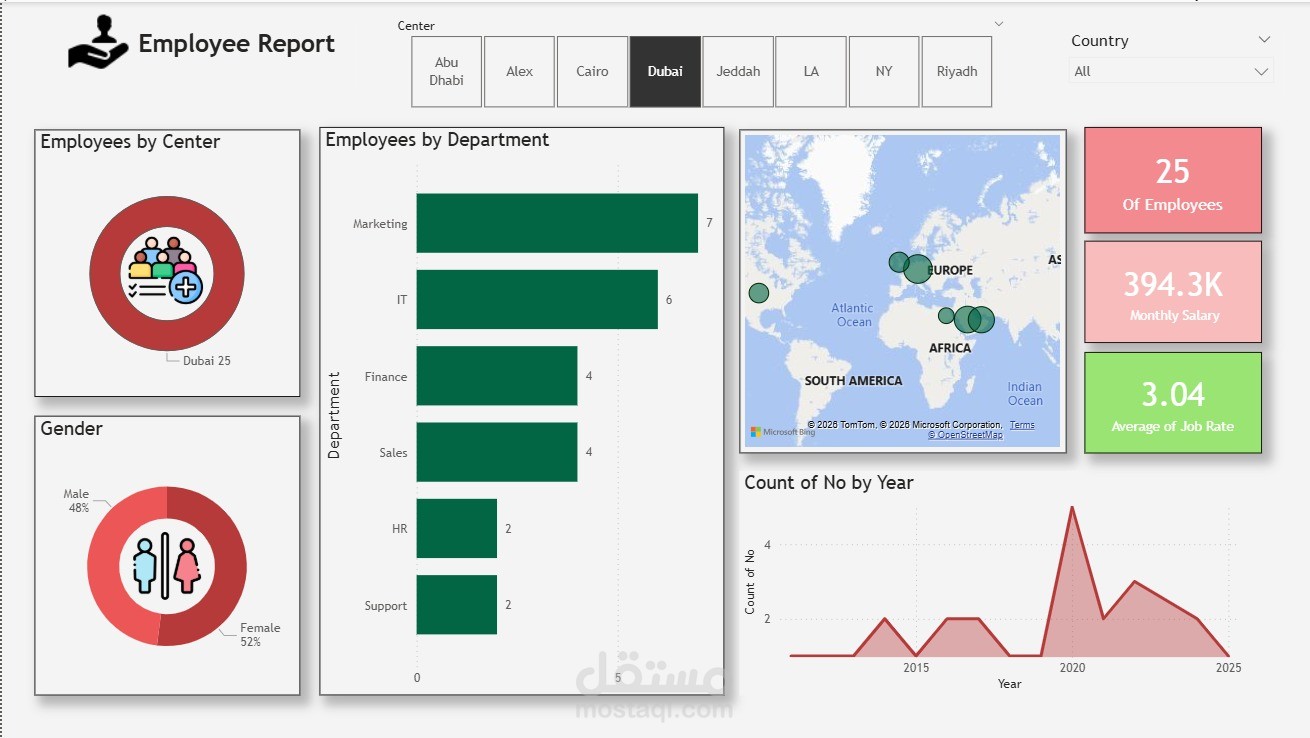Viewport: 1310px width, 738px height.
Task: Click the overlapping bubbles near the Middle East
Action: pyautogui.click(x=974, y=319)
